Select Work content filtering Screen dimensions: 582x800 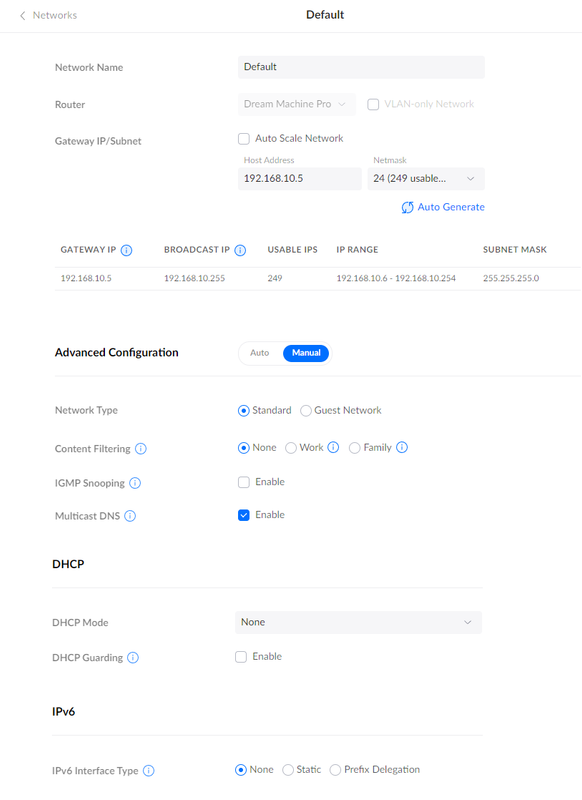click(291, 448)
